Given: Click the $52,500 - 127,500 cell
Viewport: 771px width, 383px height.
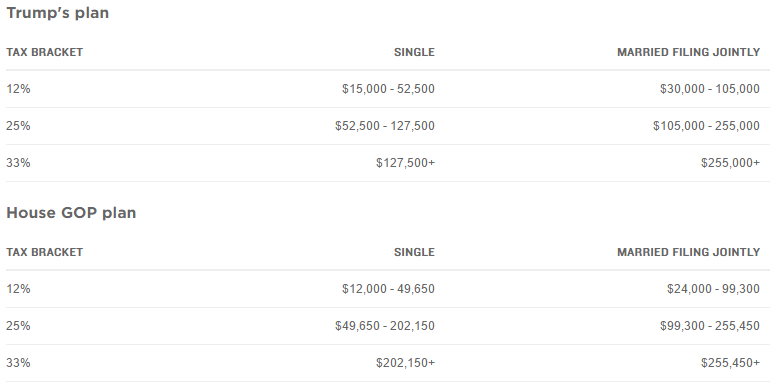Looking at the screenshot, I should [x=385, y=126].
